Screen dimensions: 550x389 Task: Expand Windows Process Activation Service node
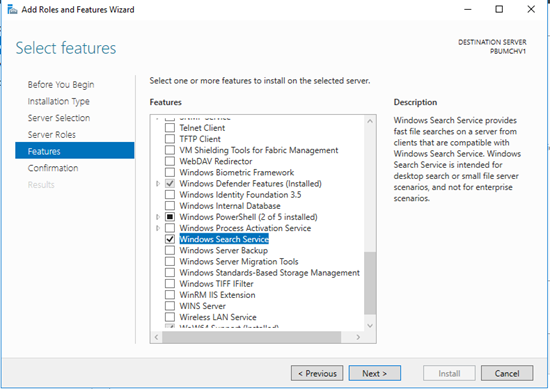[158, 228]
